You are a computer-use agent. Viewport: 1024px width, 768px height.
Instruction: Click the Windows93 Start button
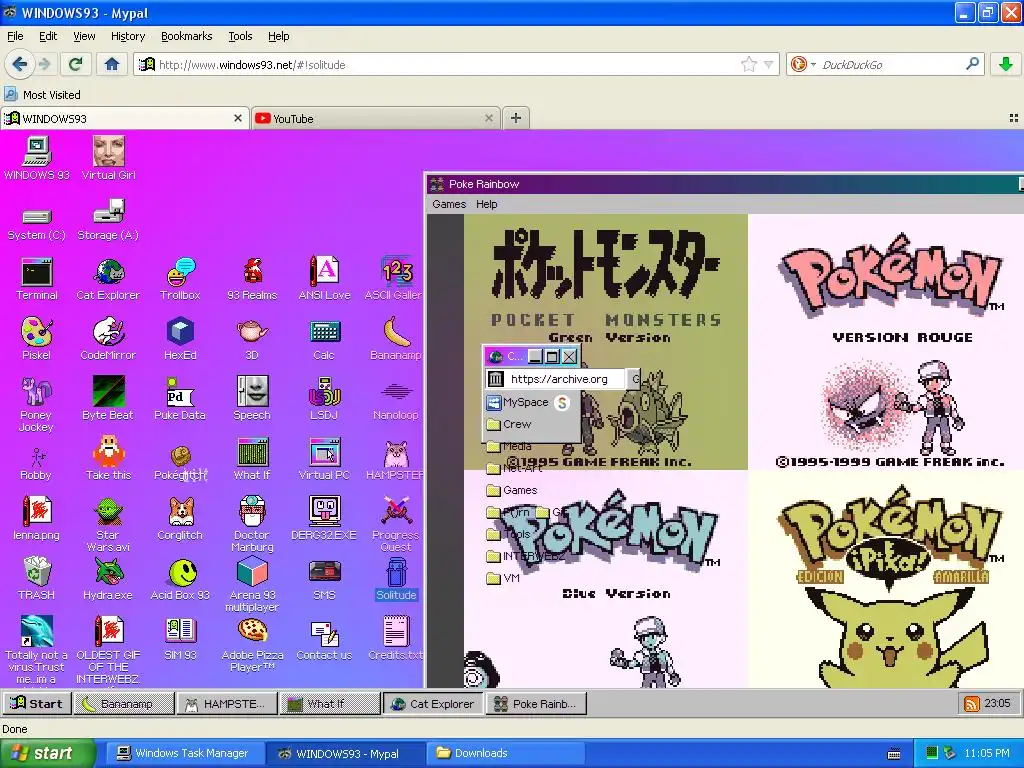click(36, 703)
